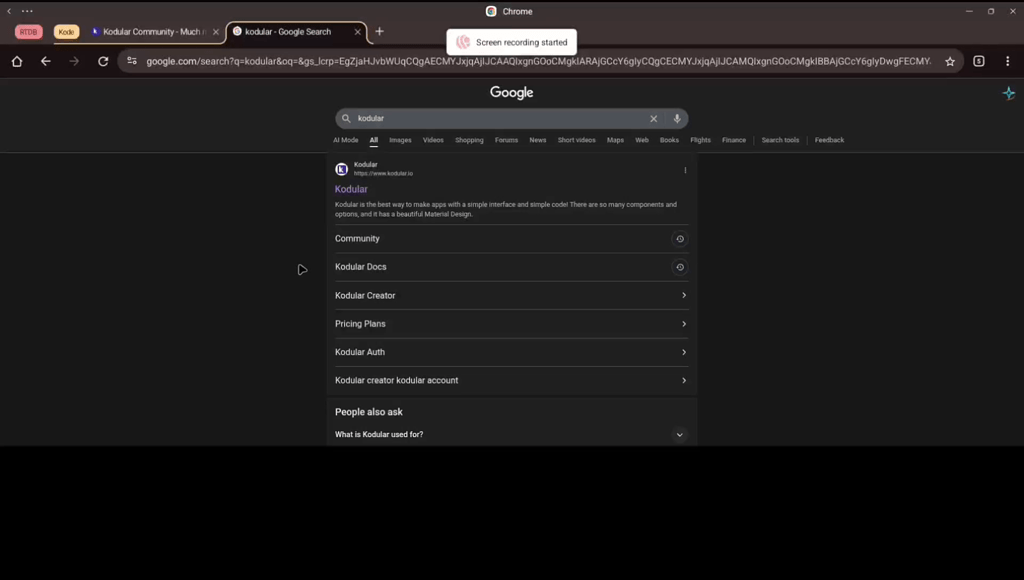Image resolution: width=1024 pixels, height=580 pixels.
Task: Close the kodular - Google Search tab
Action: click(357, 31)
